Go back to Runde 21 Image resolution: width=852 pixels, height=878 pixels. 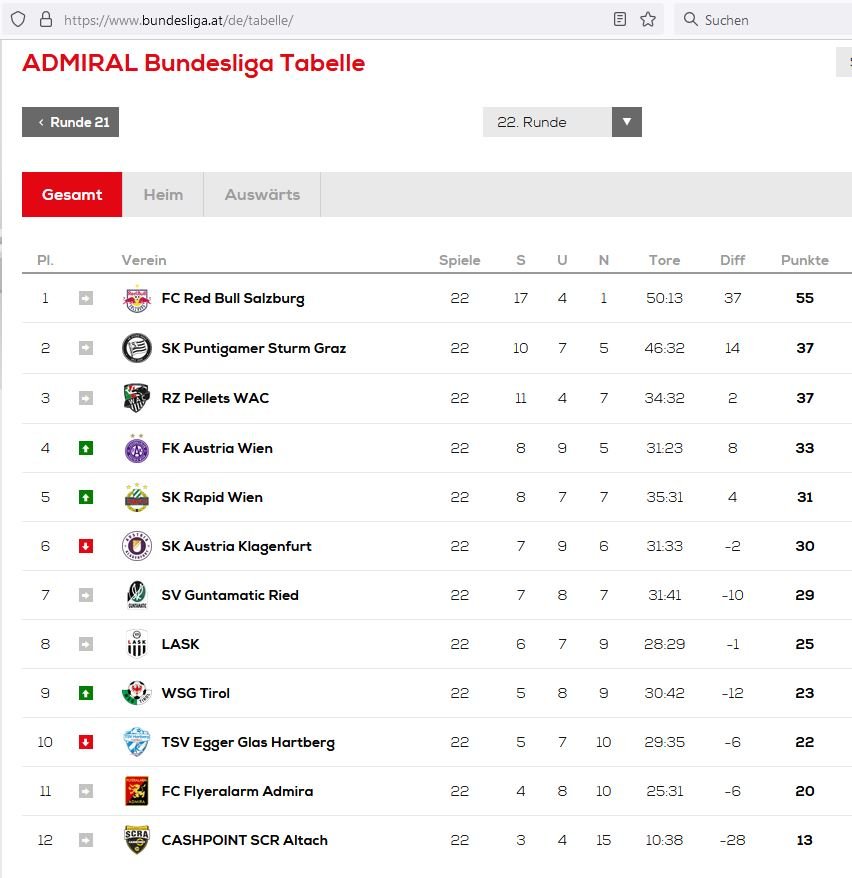tap(71, 122)
